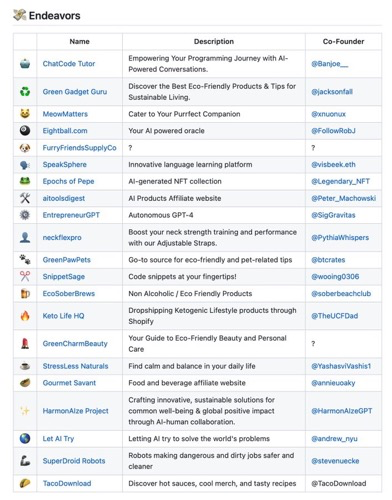The image size is (392, 500).
Task: Click the scissors icon next to SnippetSage
Action: point(25,276)
